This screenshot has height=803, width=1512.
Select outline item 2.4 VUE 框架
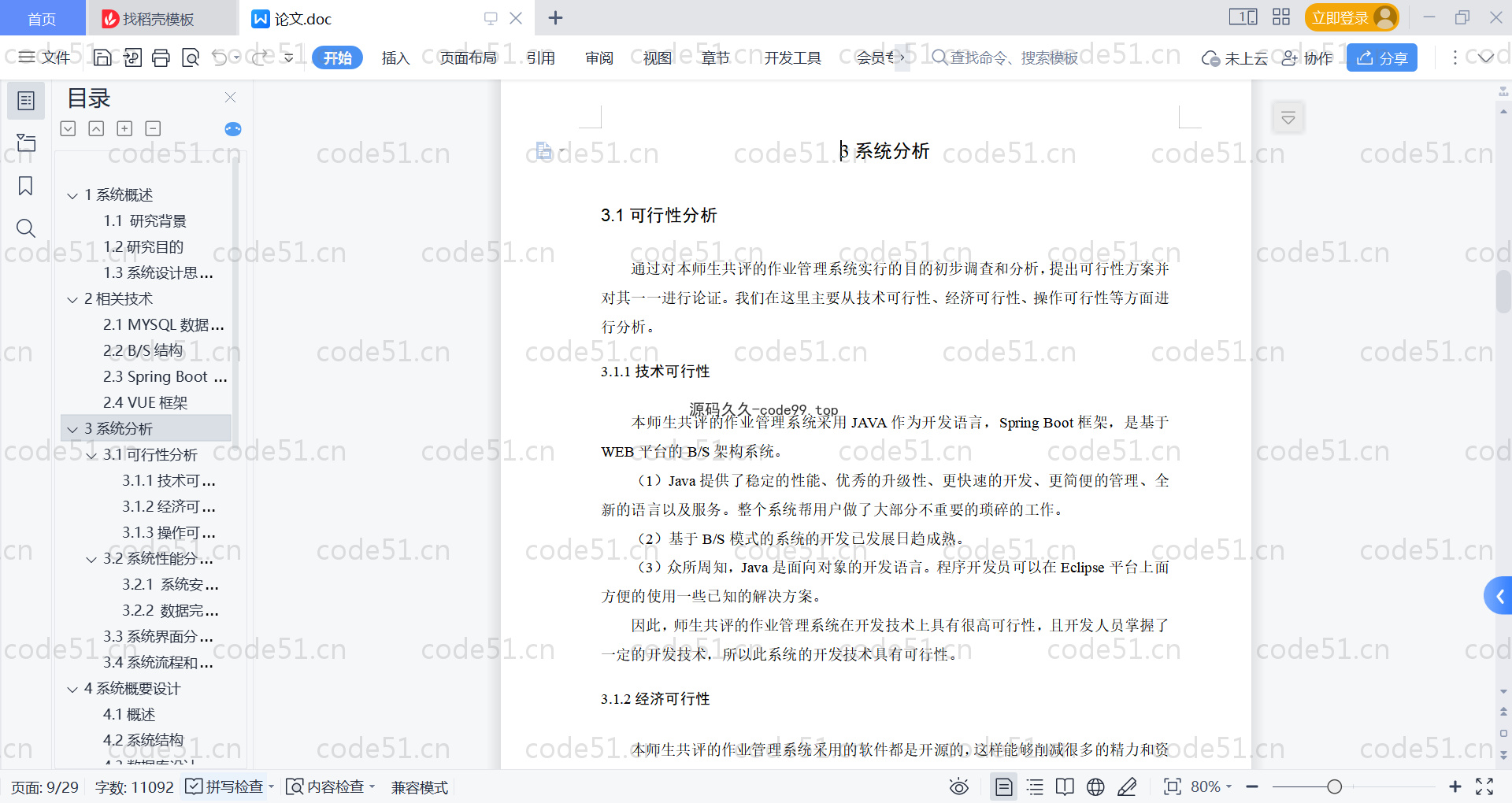pos(145,402)
